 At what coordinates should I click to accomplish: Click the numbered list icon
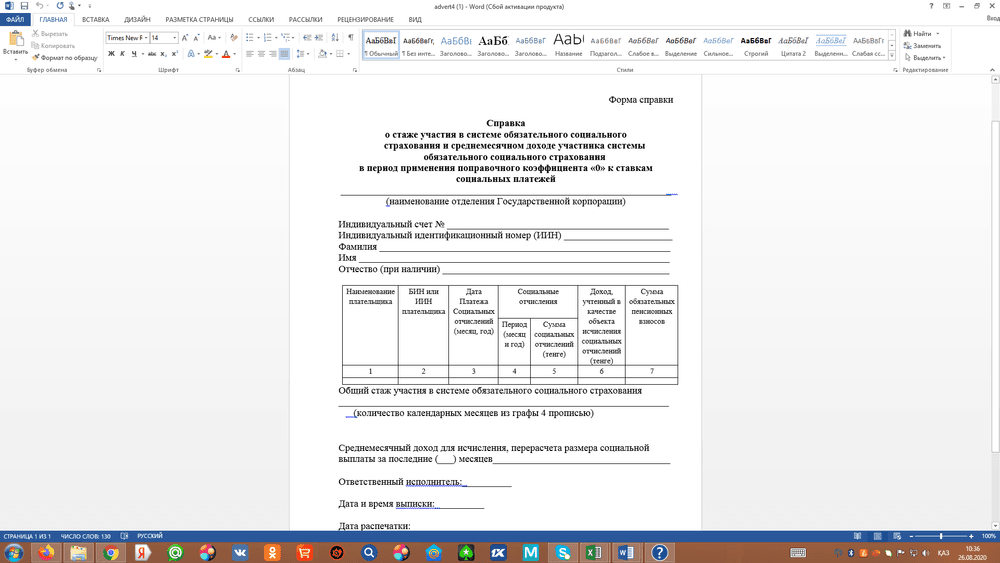click(267, 38)
